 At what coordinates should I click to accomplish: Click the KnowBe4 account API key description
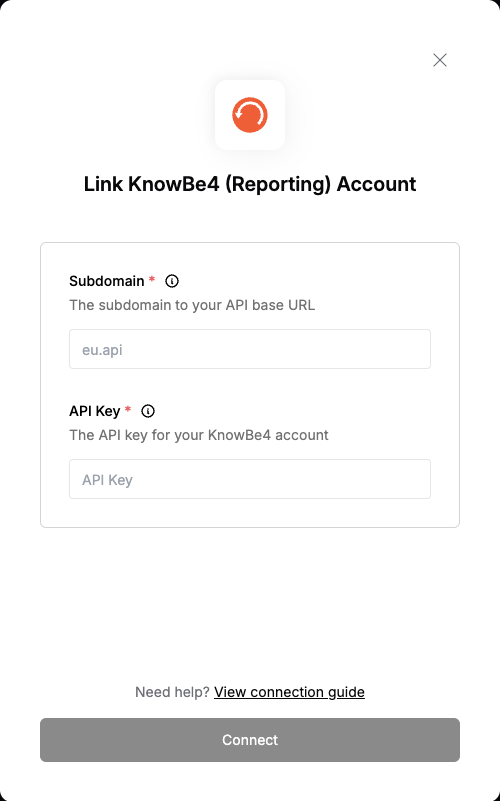pyautogui.click(x=199, y=435)
